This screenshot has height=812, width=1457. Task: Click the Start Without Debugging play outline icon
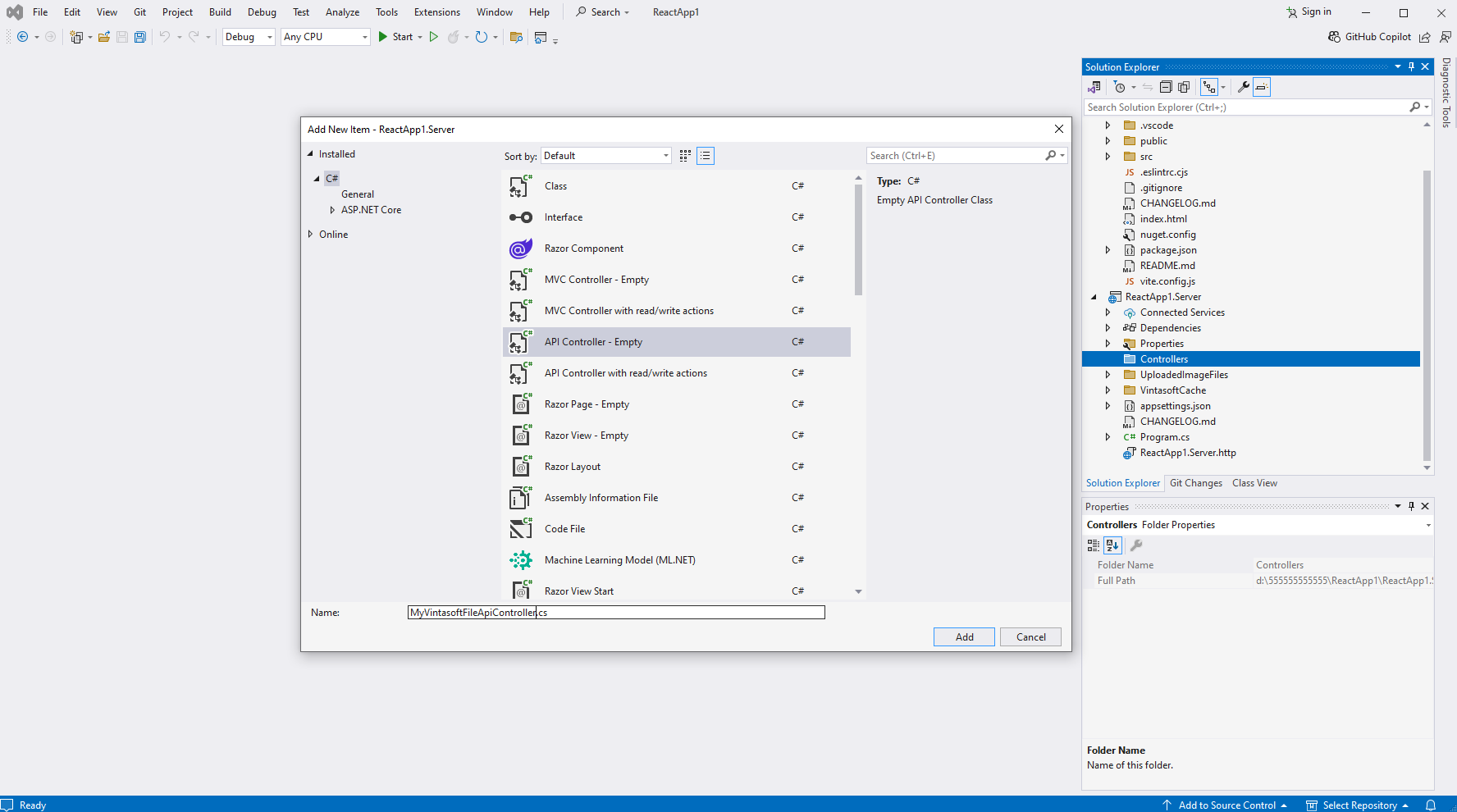434,37
